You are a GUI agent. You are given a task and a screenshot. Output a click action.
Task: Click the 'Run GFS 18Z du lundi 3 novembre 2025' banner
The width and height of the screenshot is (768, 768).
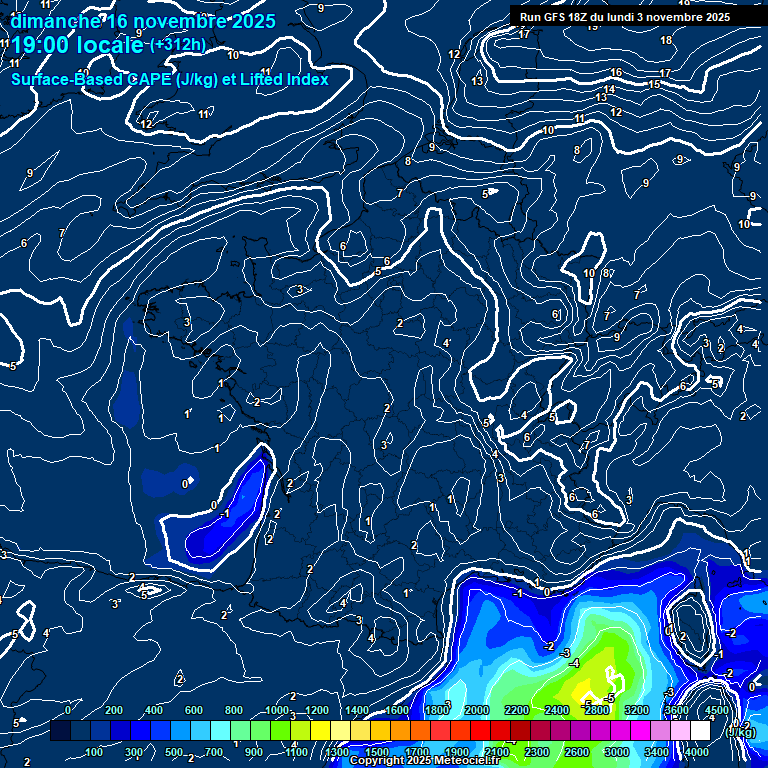(x=625, y=17)
